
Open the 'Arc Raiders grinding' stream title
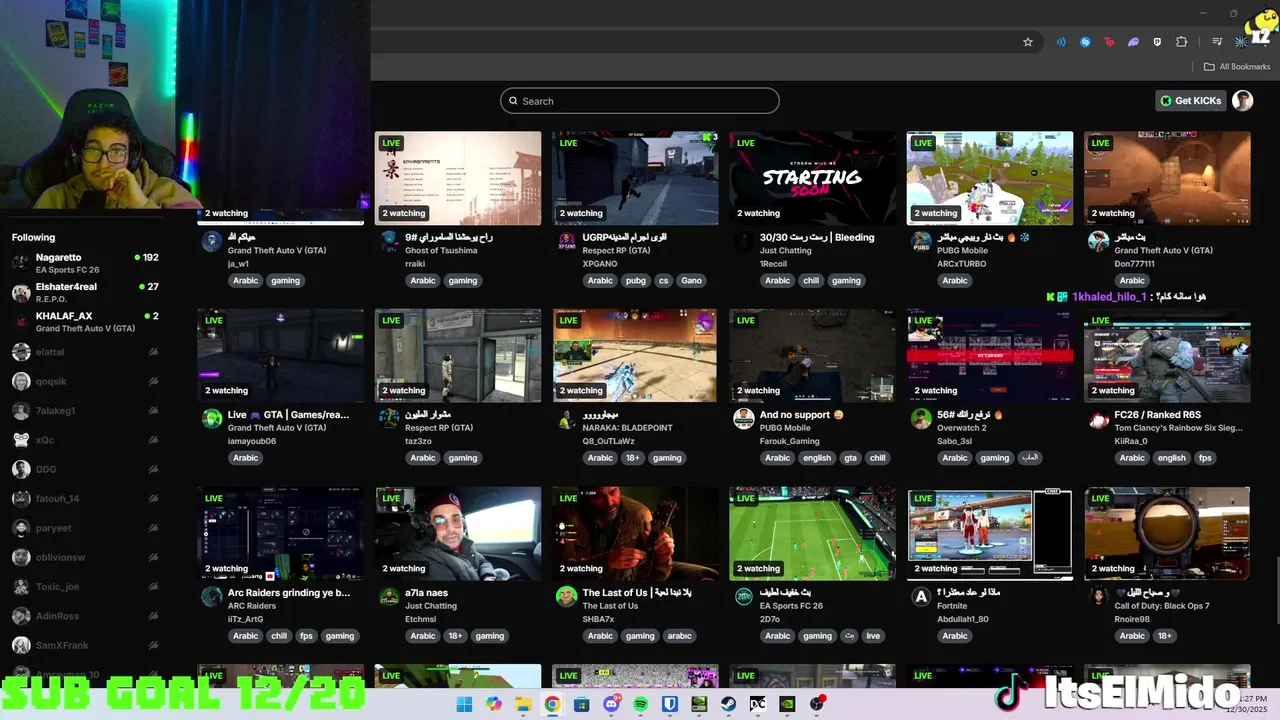click(289, 593)
